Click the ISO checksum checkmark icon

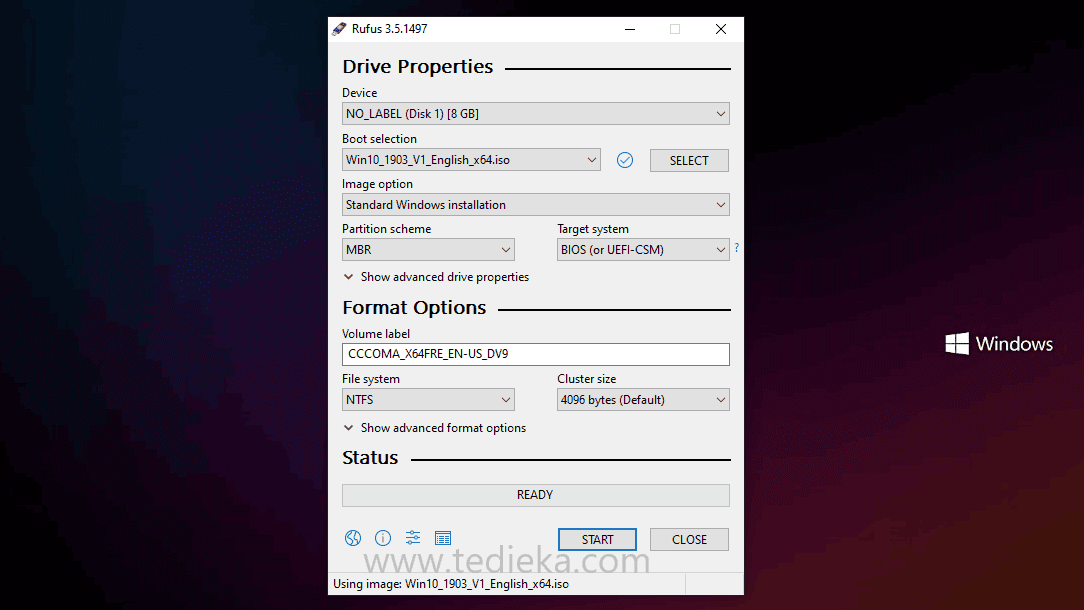[x=625, y=160]
